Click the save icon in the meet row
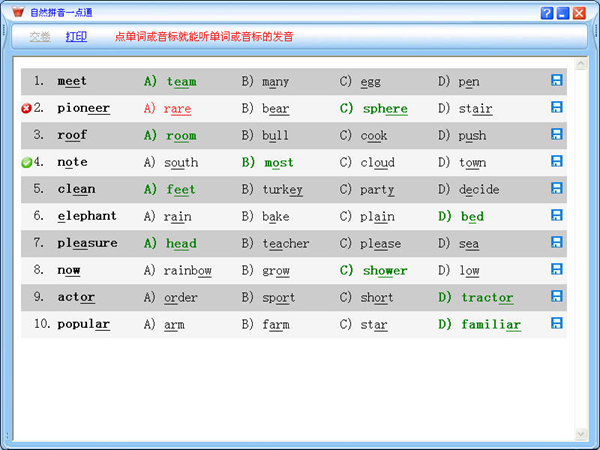This screenshot has height=450, width=600. [556, 80]
